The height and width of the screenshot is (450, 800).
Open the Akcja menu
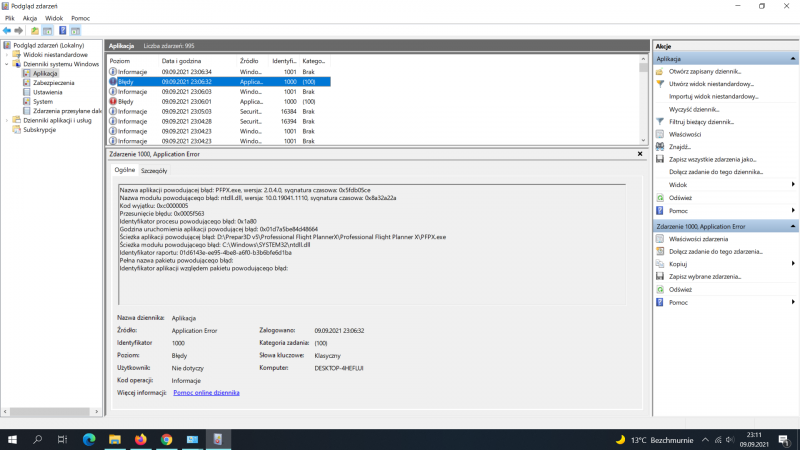(30, 18)
